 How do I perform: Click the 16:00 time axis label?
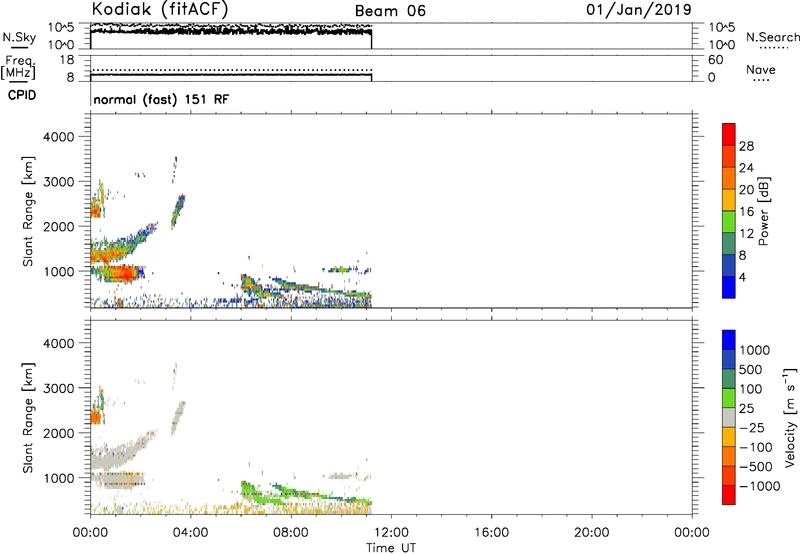(x=491, y=533)
